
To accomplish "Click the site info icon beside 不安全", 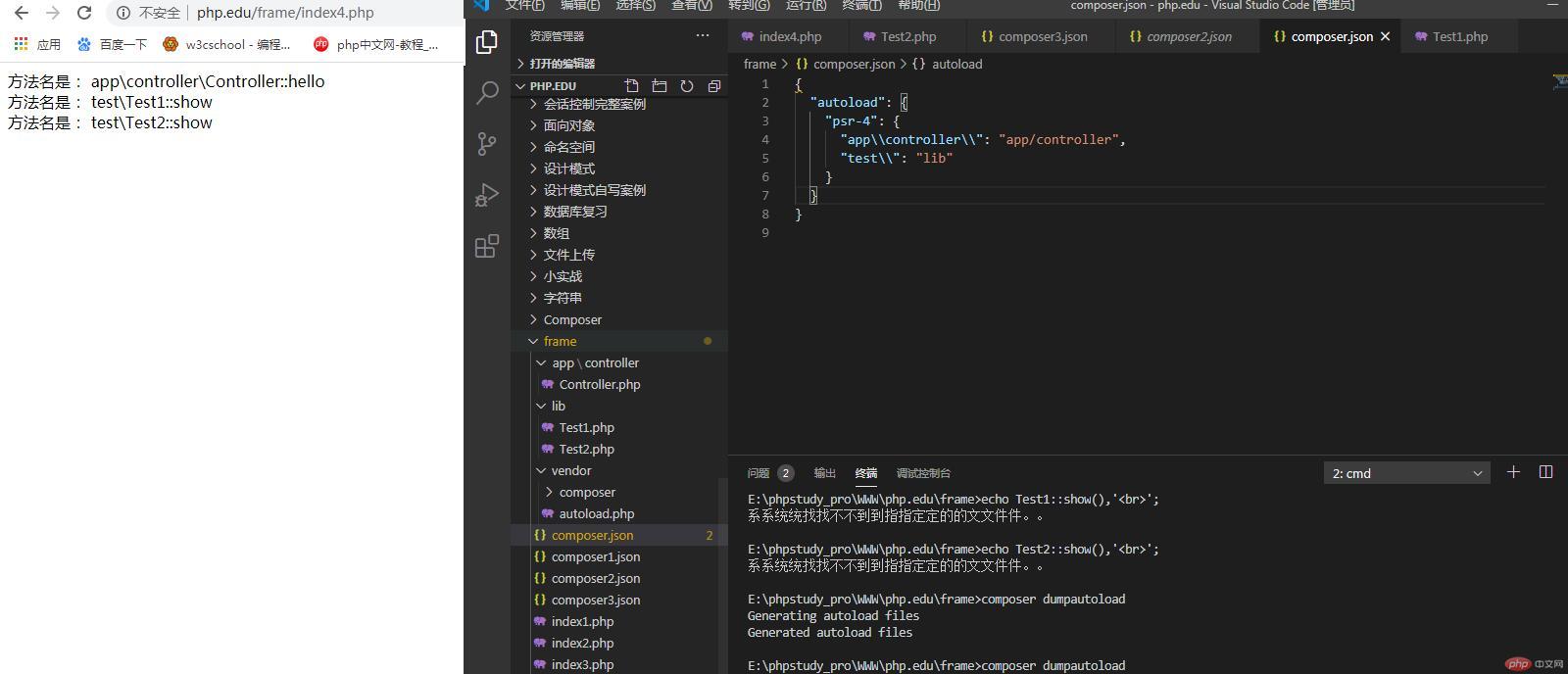I will [x=123, y=13].
